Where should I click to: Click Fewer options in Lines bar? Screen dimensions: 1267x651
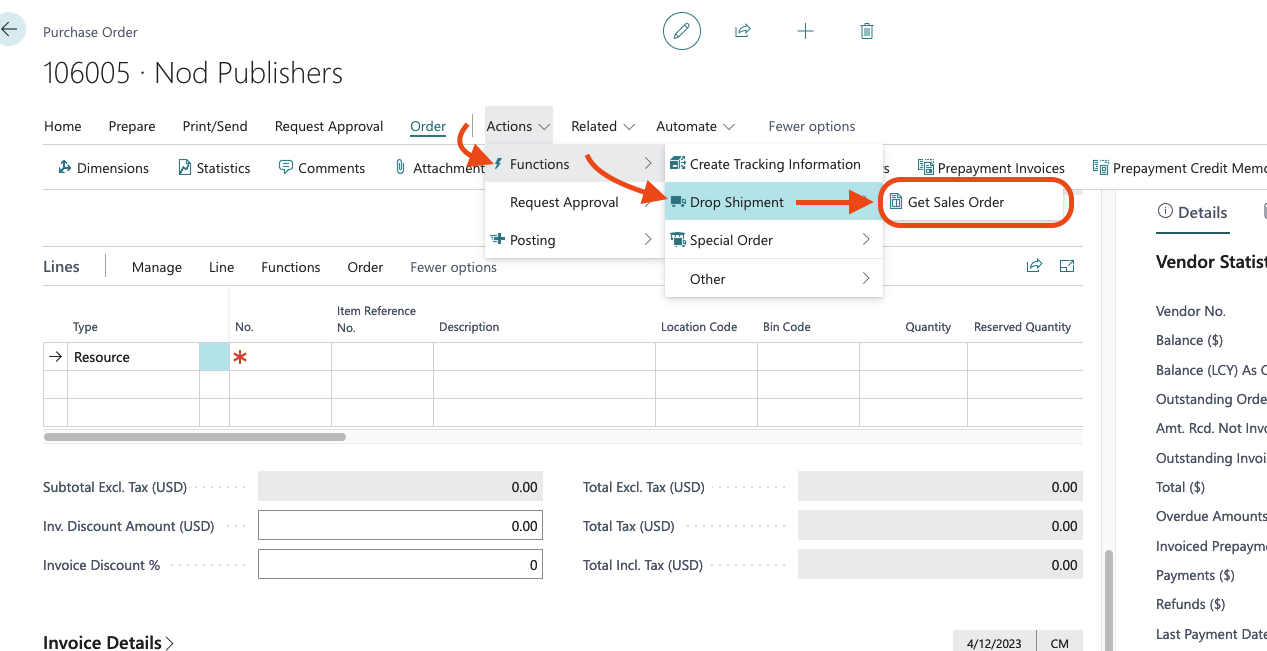[453, 267]
